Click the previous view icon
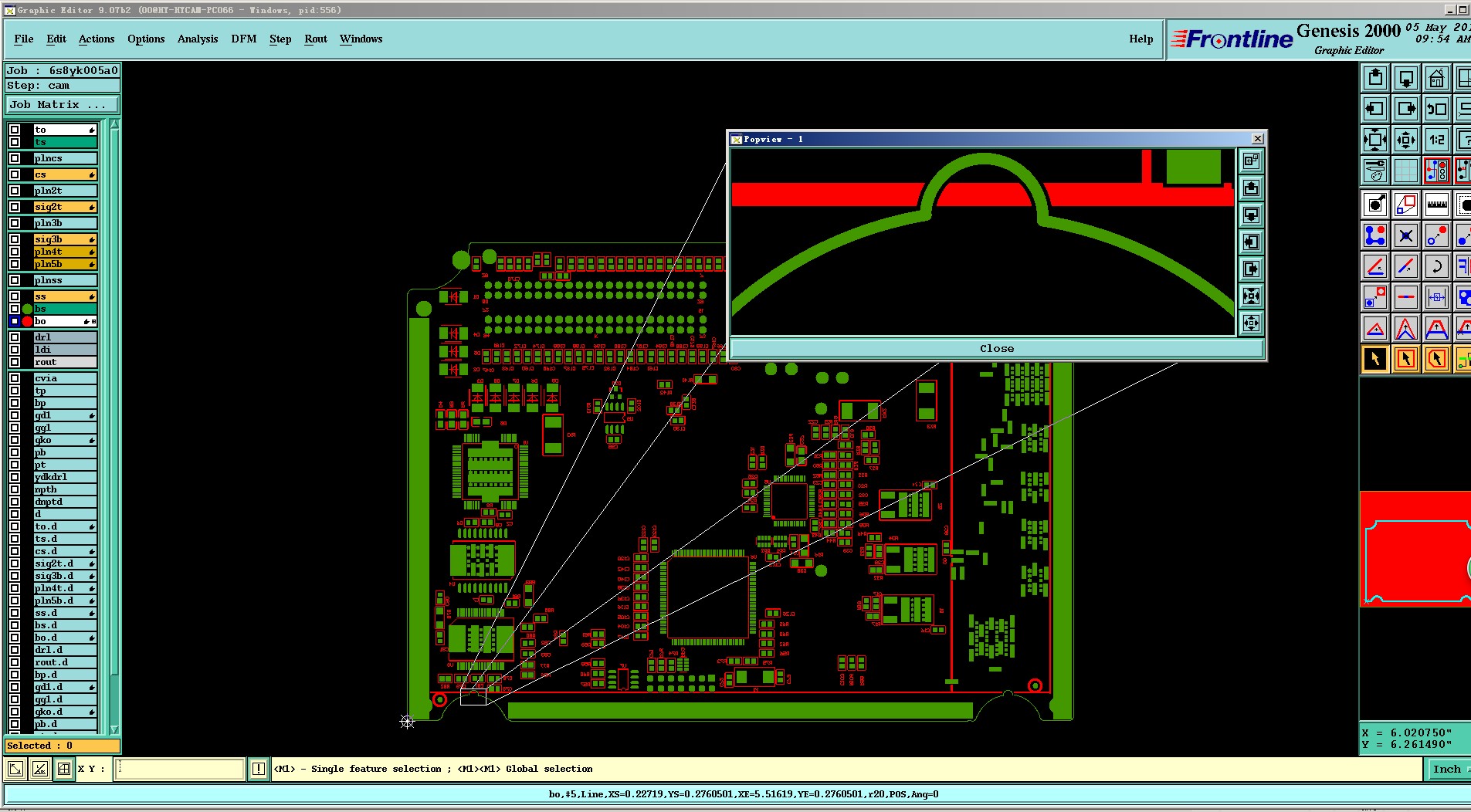 pyautogui.click(x=1437, y=109)
